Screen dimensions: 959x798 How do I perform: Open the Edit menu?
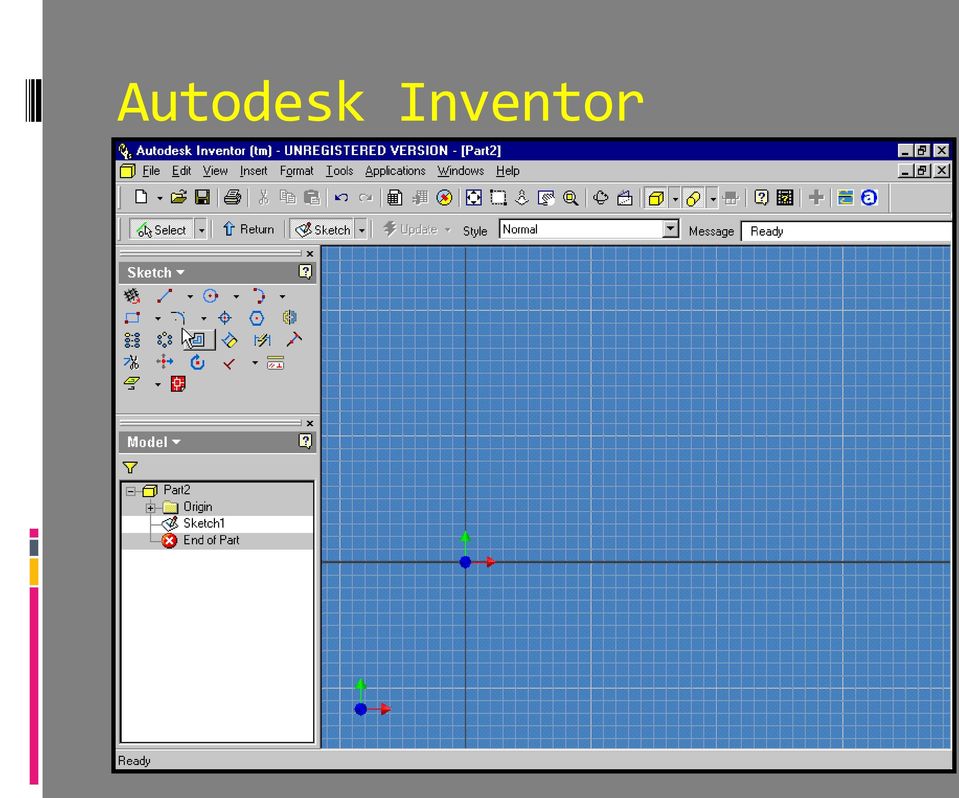coord(181,171)
